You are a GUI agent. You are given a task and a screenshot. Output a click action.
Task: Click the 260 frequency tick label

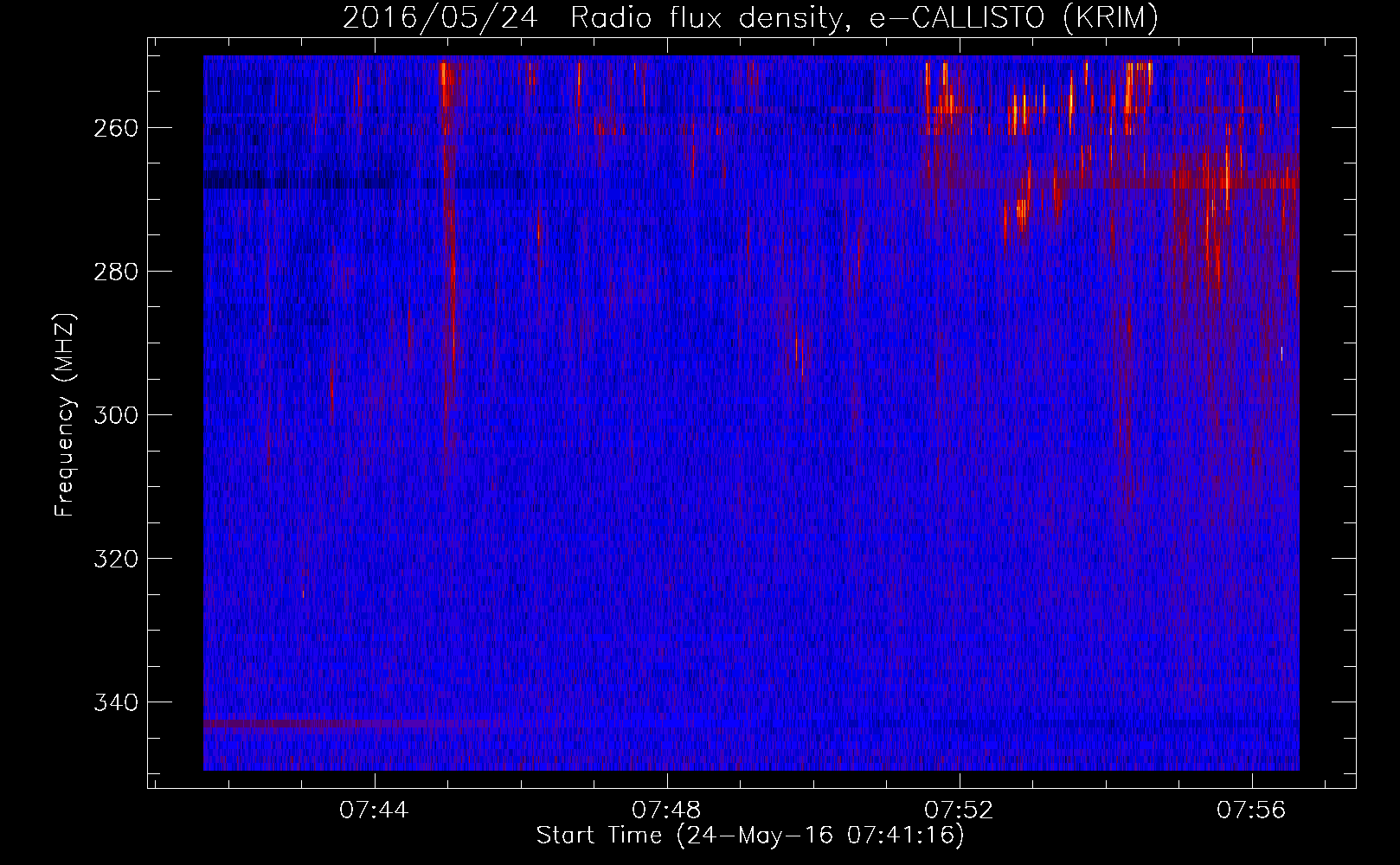(115, 128)
